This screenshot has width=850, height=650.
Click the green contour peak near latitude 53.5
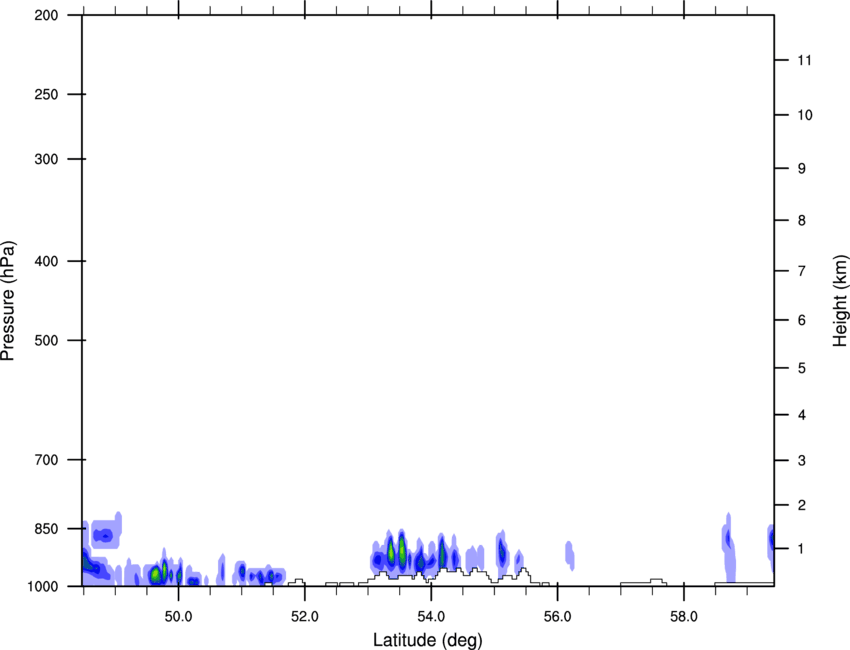402,551
